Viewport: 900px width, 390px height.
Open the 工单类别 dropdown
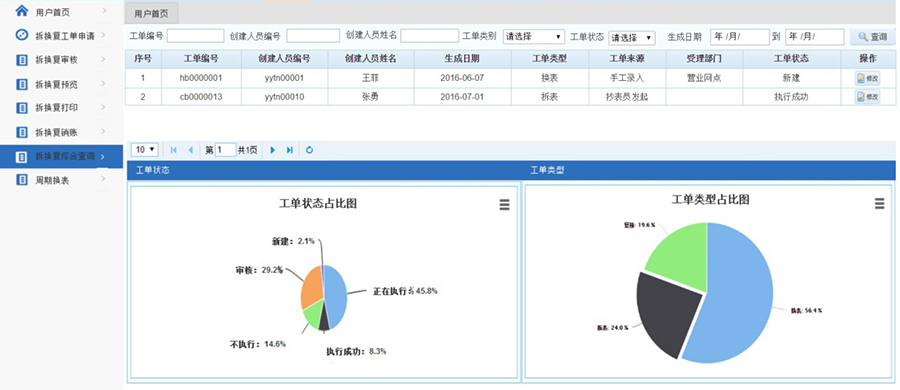[534, 37]
